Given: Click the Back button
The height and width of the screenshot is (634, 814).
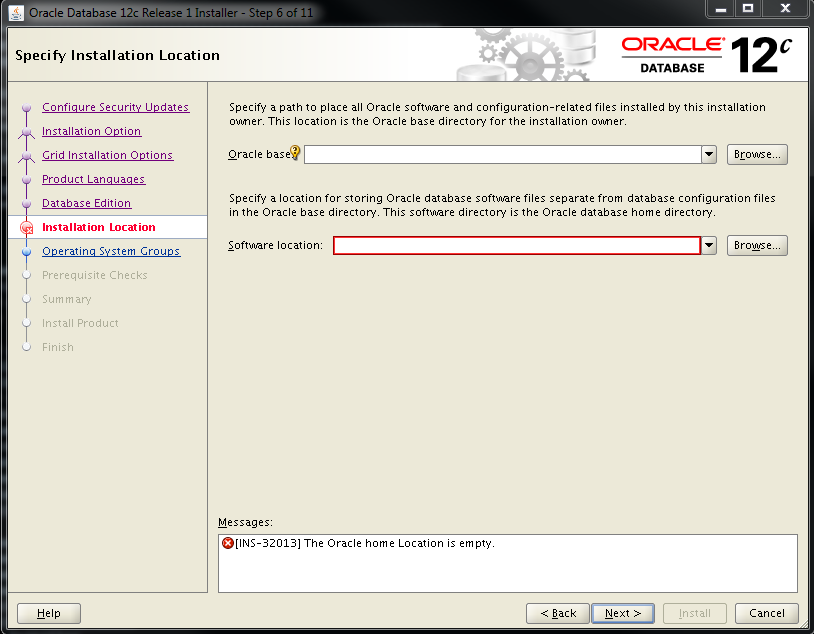Looking at the screenshot, I should (x=558, y=613).
